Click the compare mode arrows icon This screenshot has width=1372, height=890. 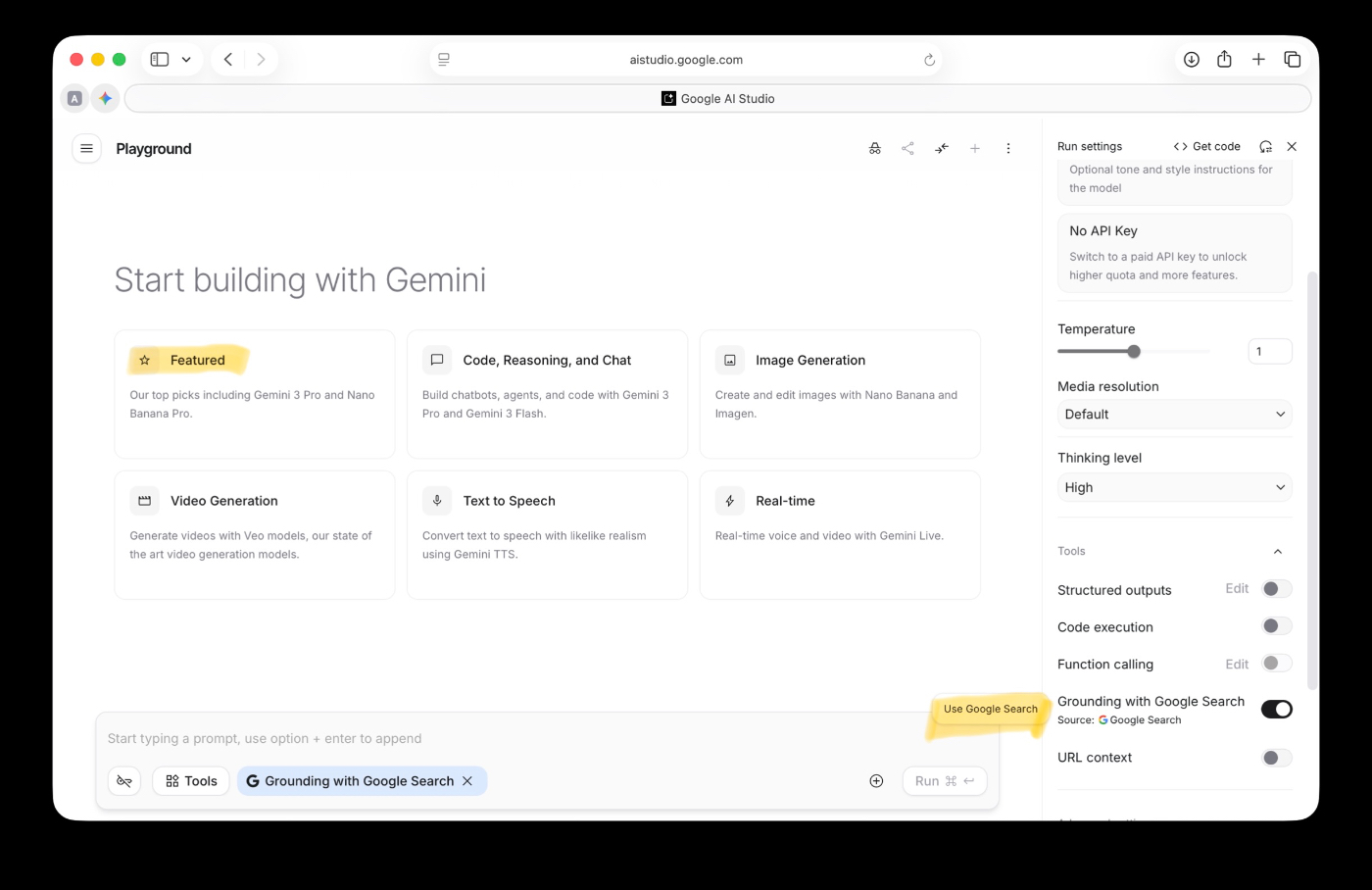tap(942, 148)
